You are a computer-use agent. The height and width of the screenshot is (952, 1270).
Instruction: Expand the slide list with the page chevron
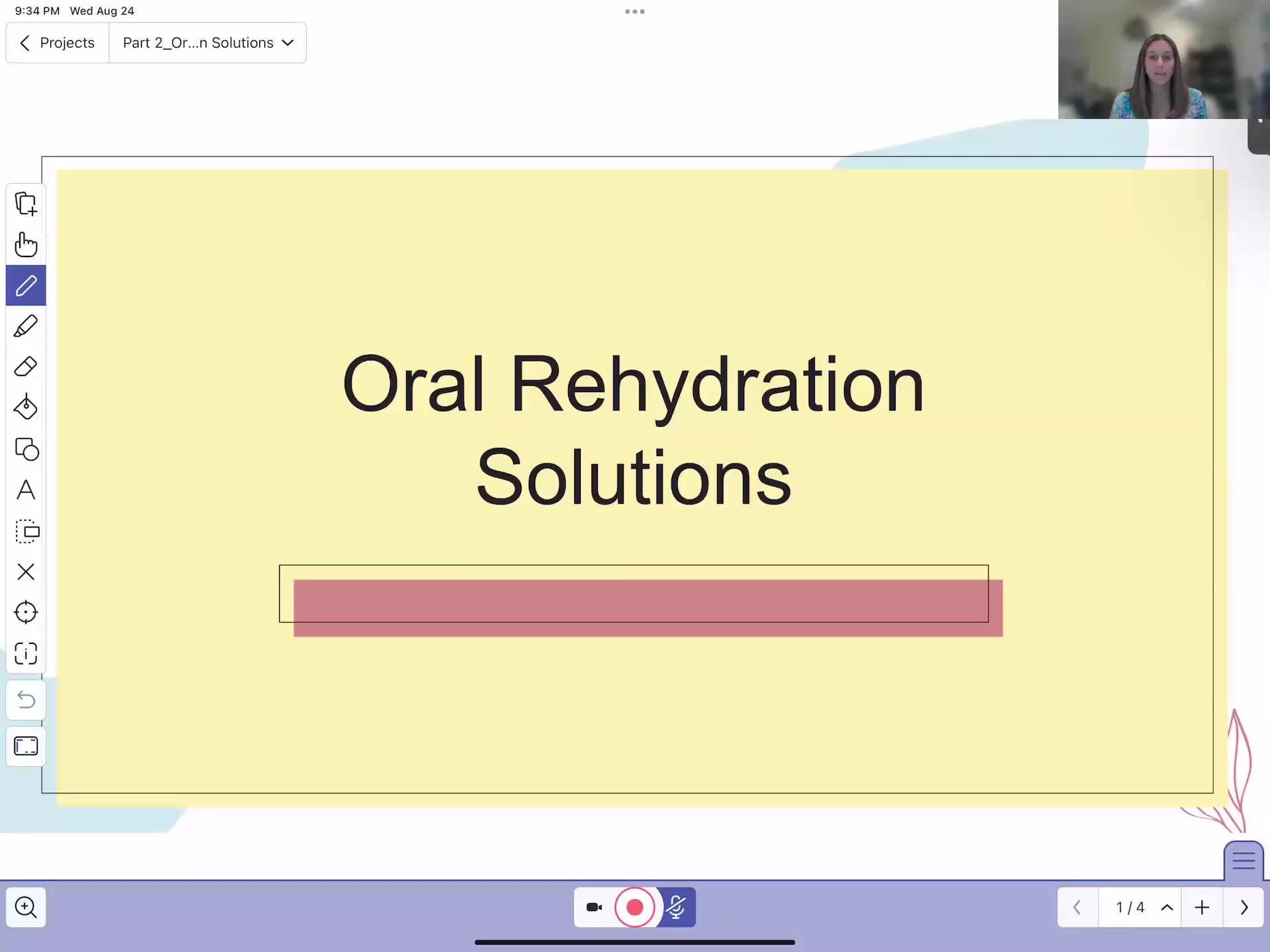pyautogui.click(x=1166, y=907)
